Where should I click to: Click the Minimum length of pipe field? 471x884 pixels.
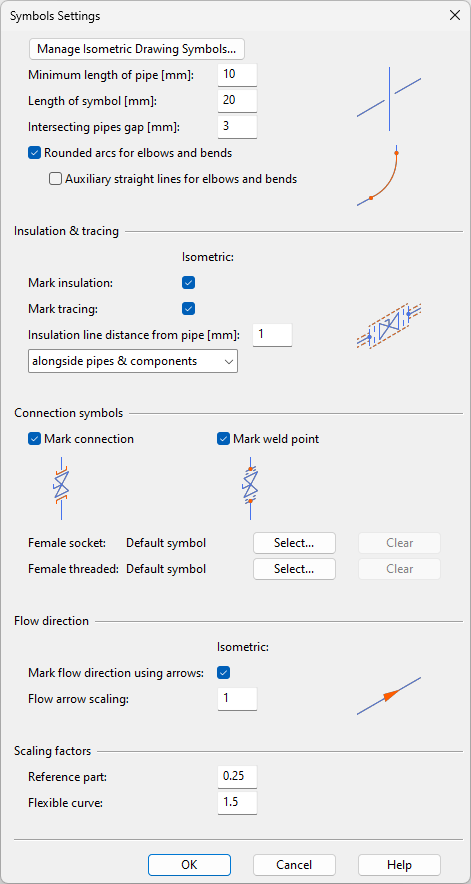tap(237, 75)
